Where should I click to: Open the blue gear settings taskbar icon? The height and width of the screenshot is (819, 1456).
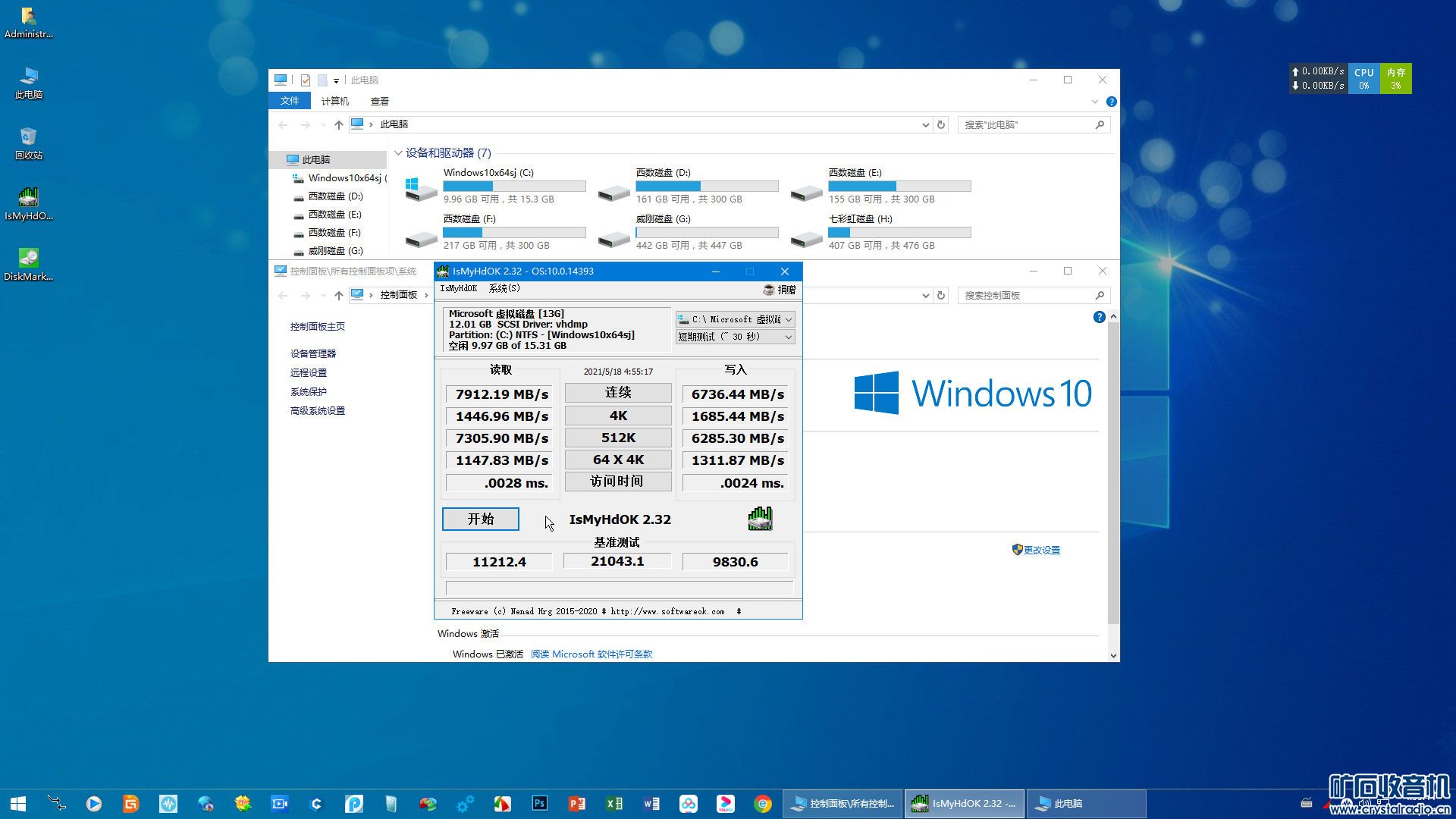tap(466, 803)
